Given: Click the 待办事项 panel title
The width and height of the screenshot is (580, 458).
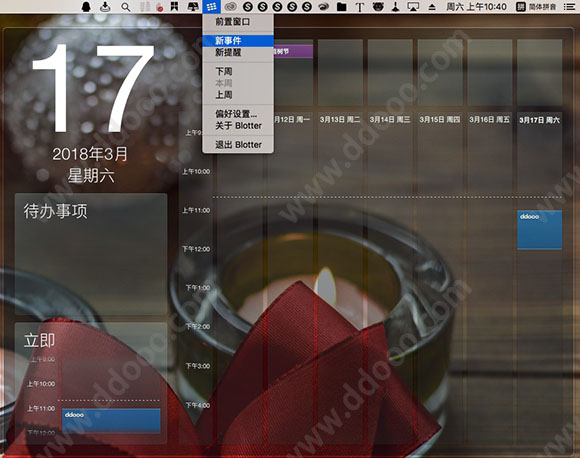Looking at the screenshot, I should coord(55,211).
